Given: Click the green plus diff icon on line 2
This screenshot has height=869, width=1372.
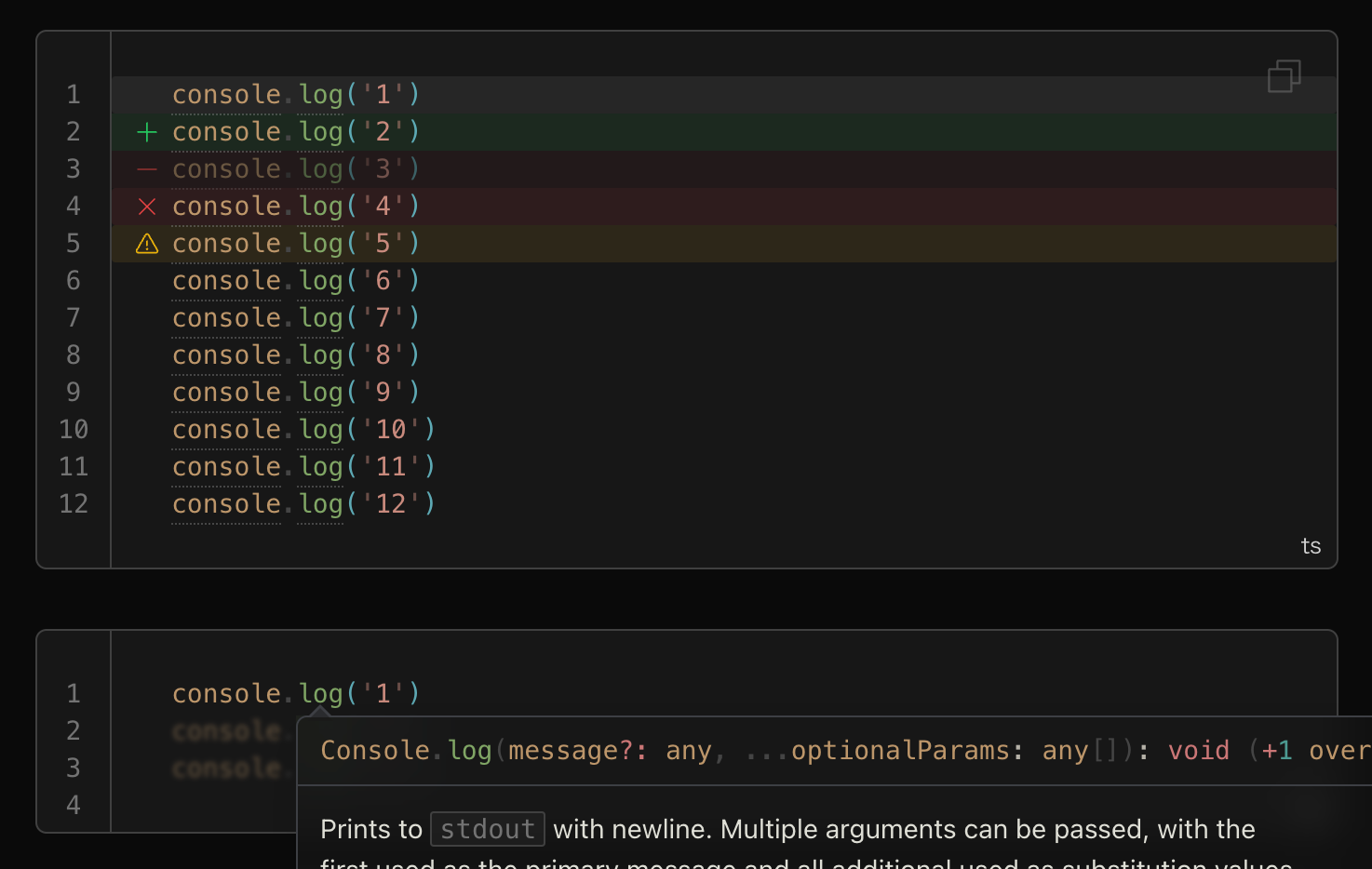Looking at the screenshot, I should (x=147, y=132).
